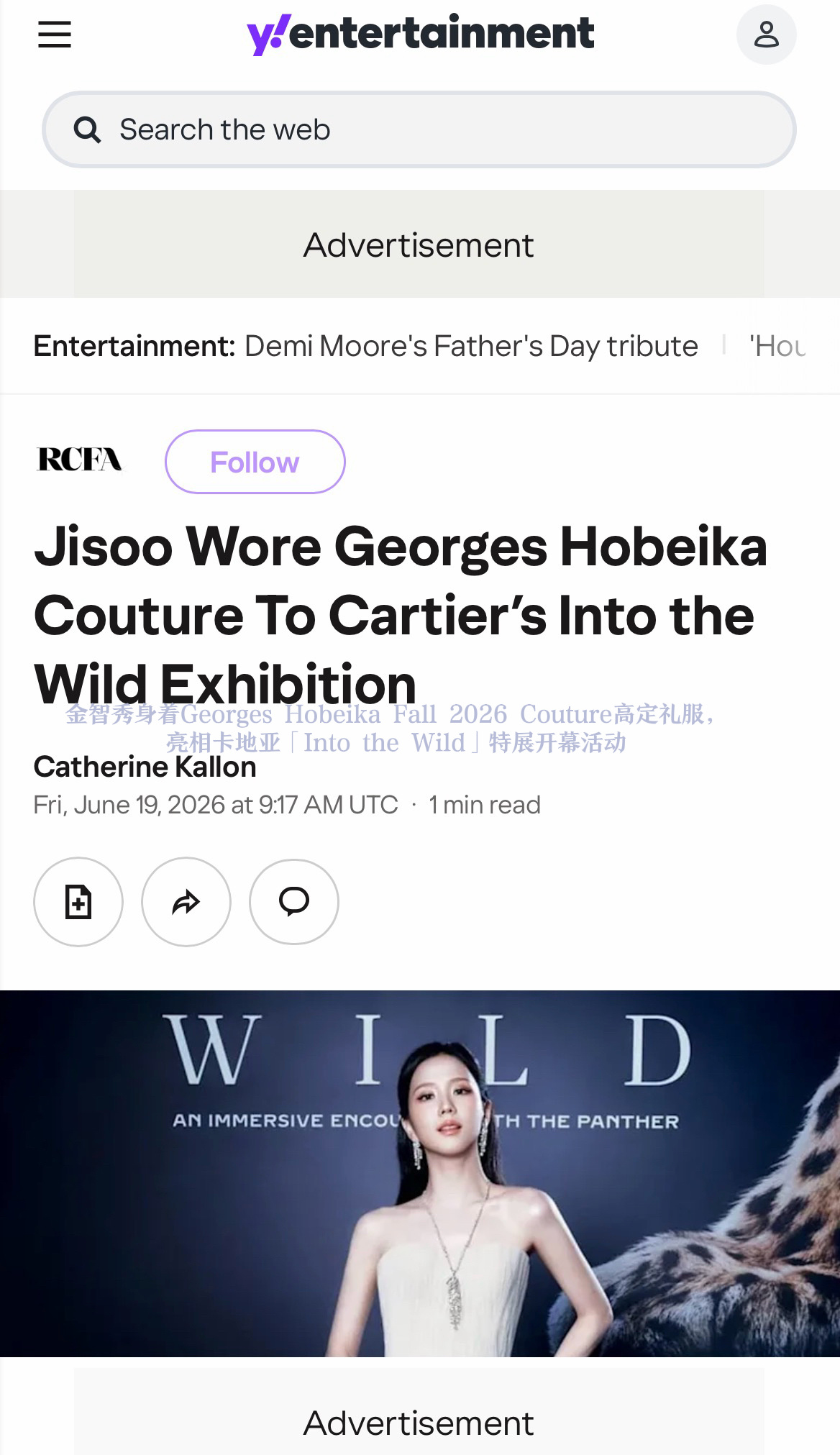Open Catherine Kallon's author page
Viewport: 840px width, 1455px height.
(145, 767)
